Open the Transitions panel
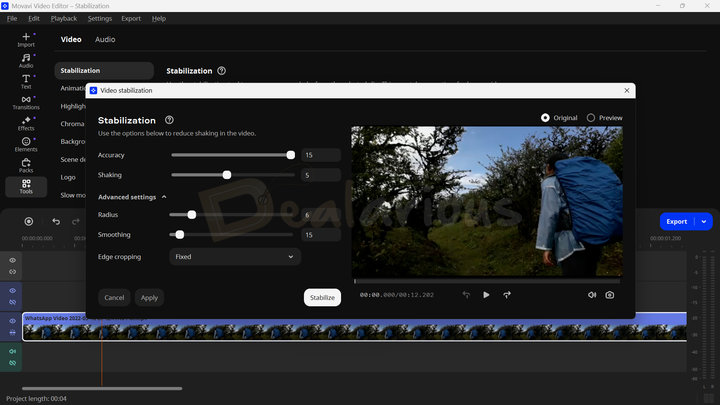The image size is (720, 405). (x=26, y=101)
